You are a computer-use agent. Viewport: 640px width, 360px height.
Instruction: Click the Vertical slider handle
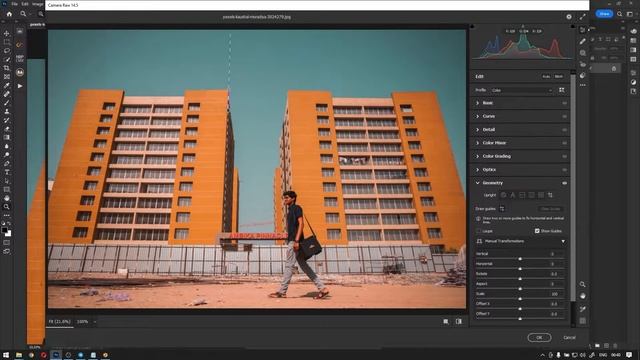coord(520,259)
